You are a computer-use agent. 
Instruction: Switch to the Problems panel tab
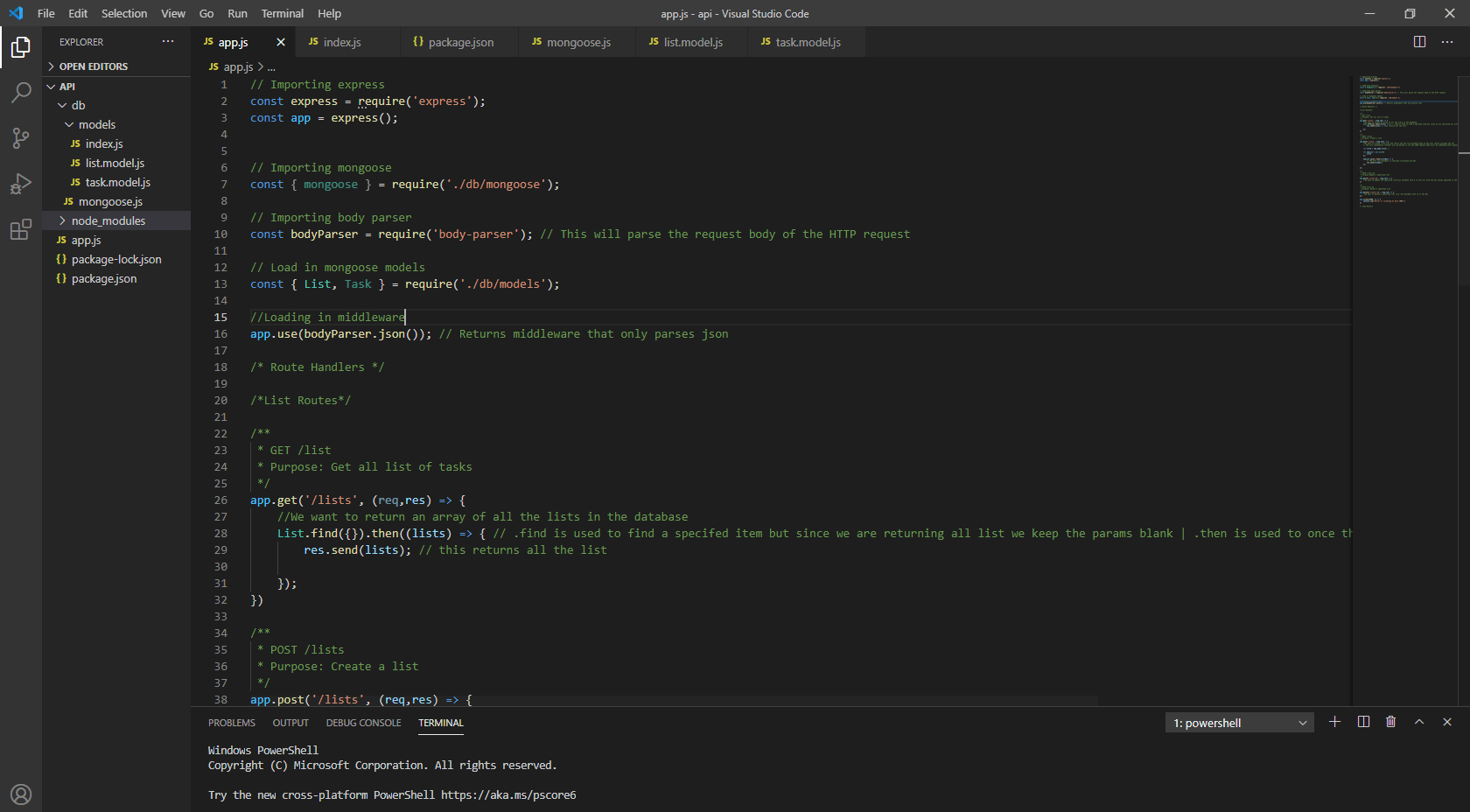tap(232, 723)
